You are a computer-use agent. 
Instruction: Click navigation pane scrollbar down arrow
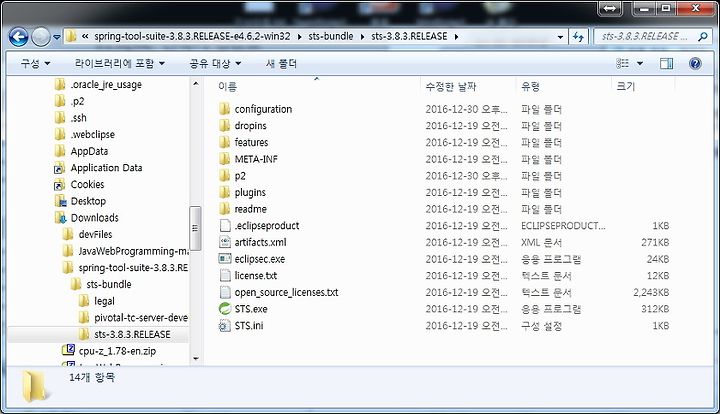tap(196, 358)
